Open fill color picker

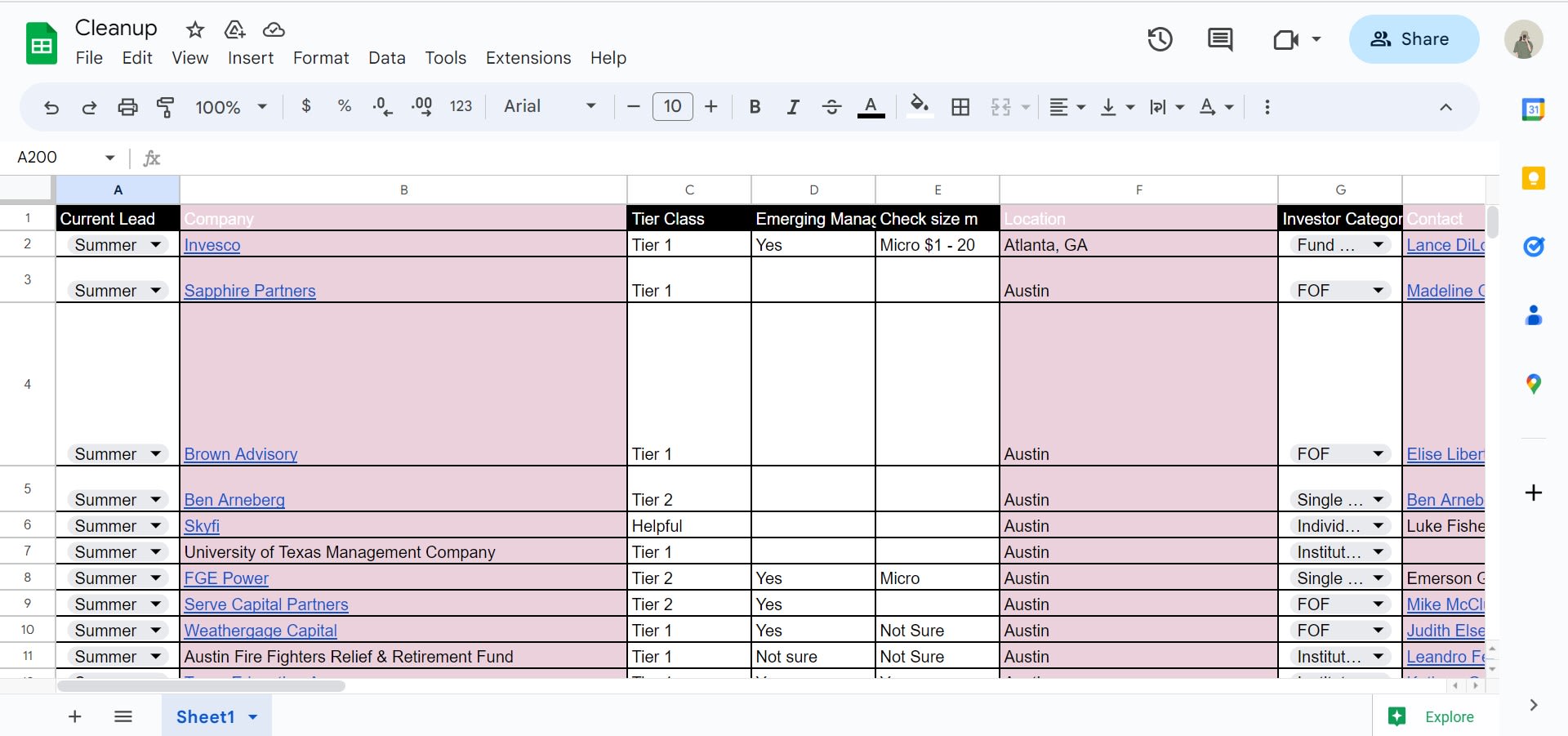point(920,107)
